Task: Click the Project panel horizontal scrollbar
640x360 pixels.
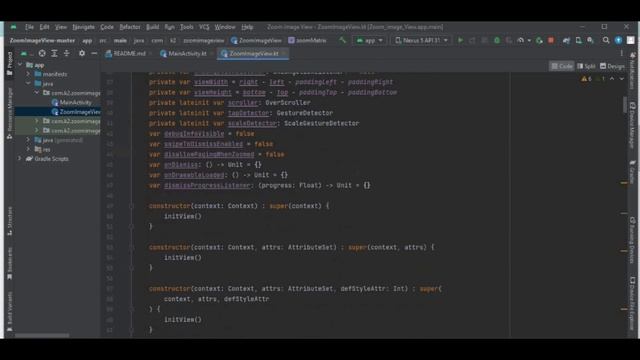Action: coord(42,336)
